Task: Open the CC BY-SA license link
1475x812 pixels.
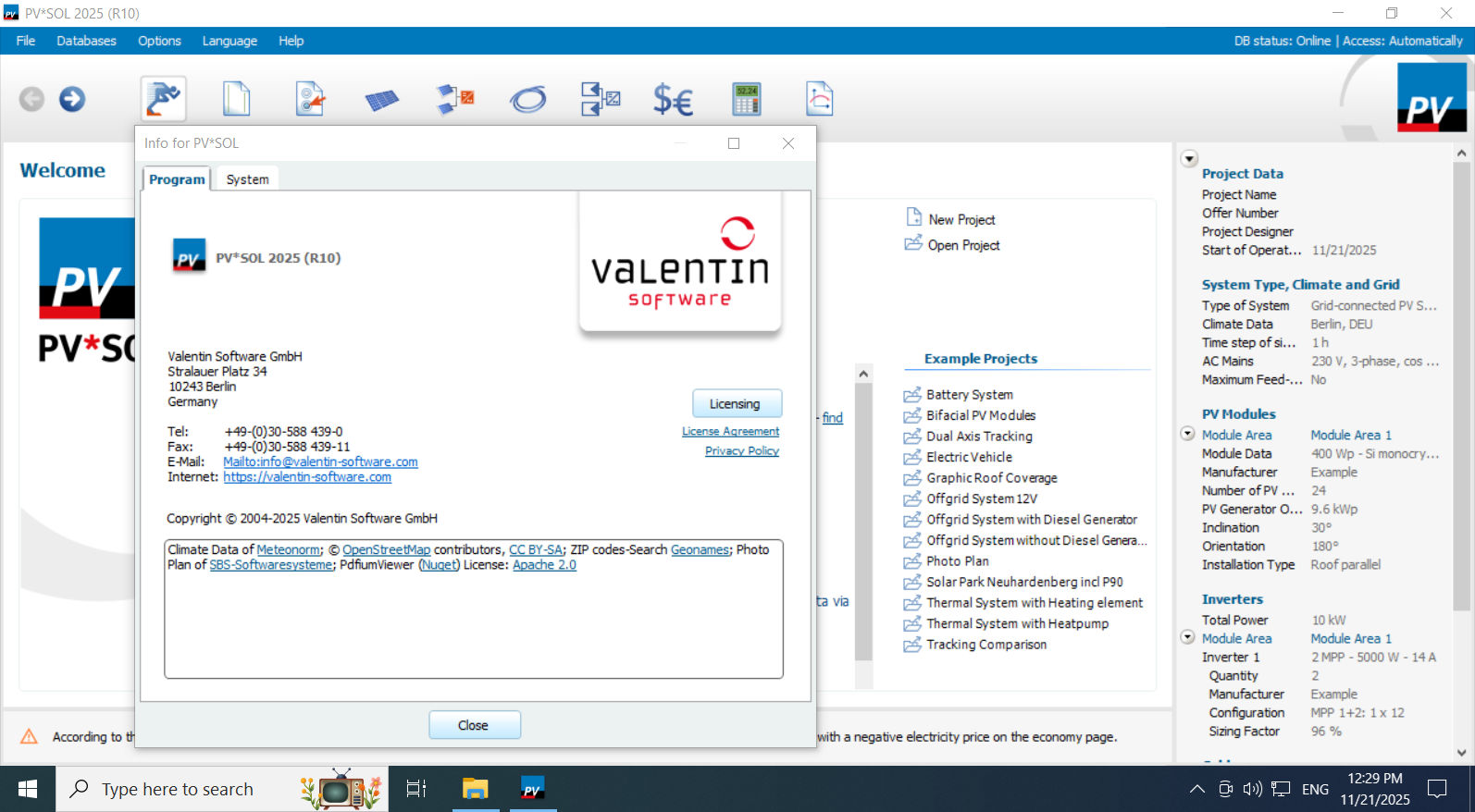Action: click(536, 549)
